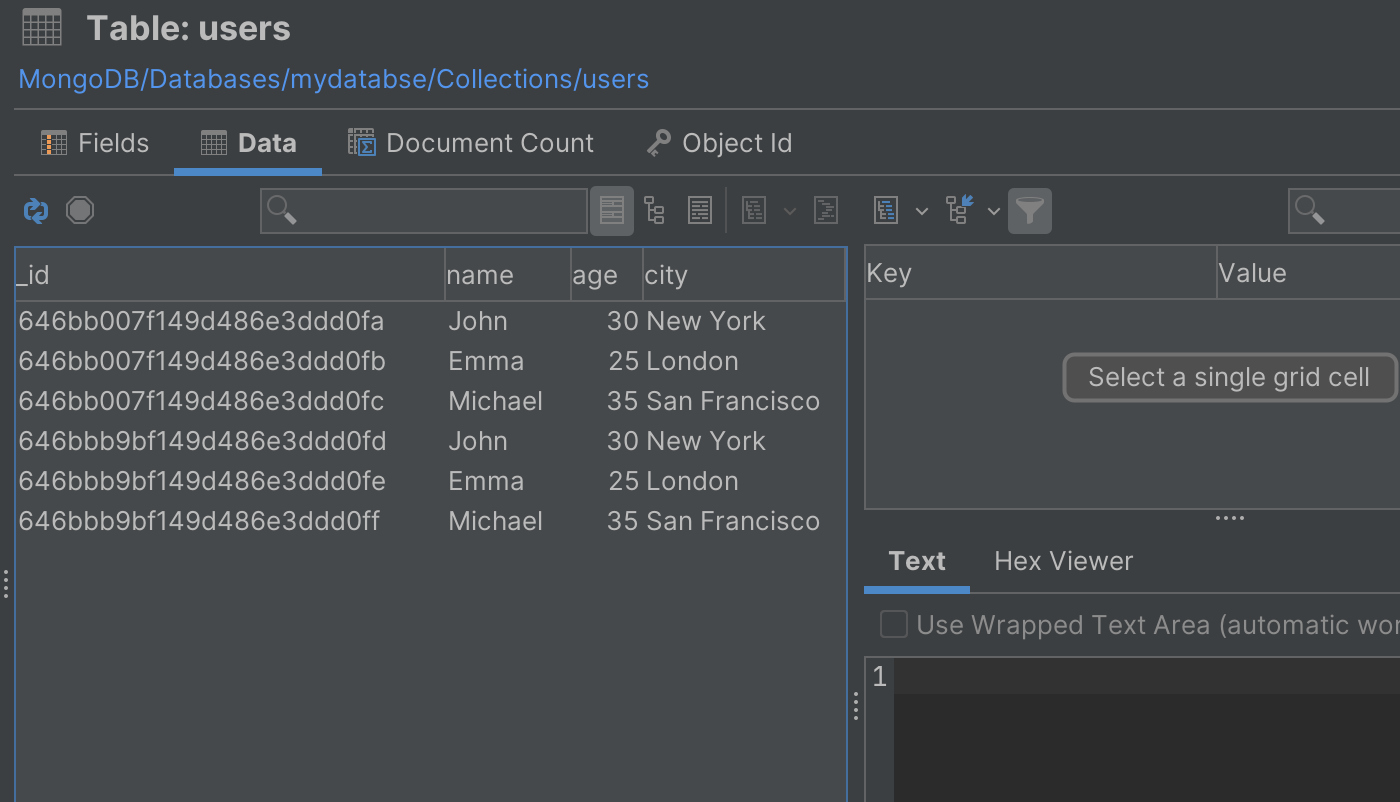Click the tree import icon with blue arrow

point(959,211)
